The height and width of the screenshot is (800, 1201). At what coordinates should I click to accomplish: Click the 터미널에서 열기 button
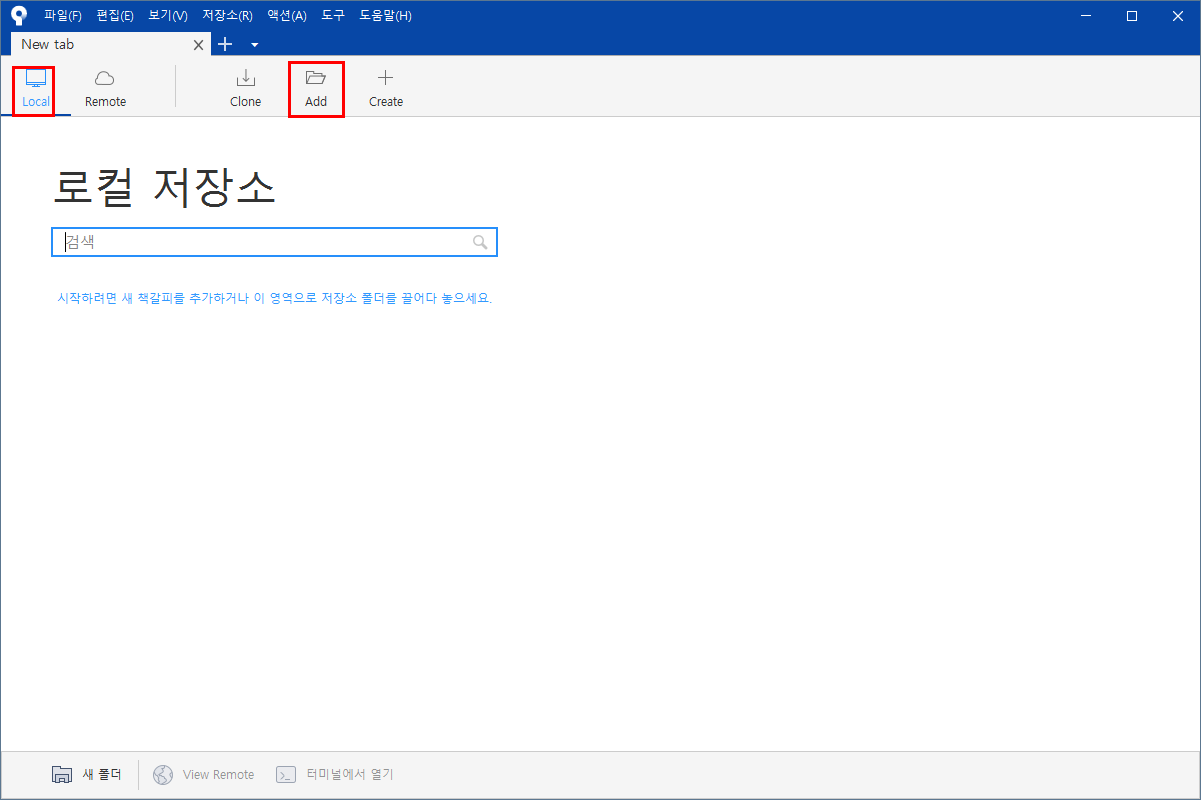[334, 774]
